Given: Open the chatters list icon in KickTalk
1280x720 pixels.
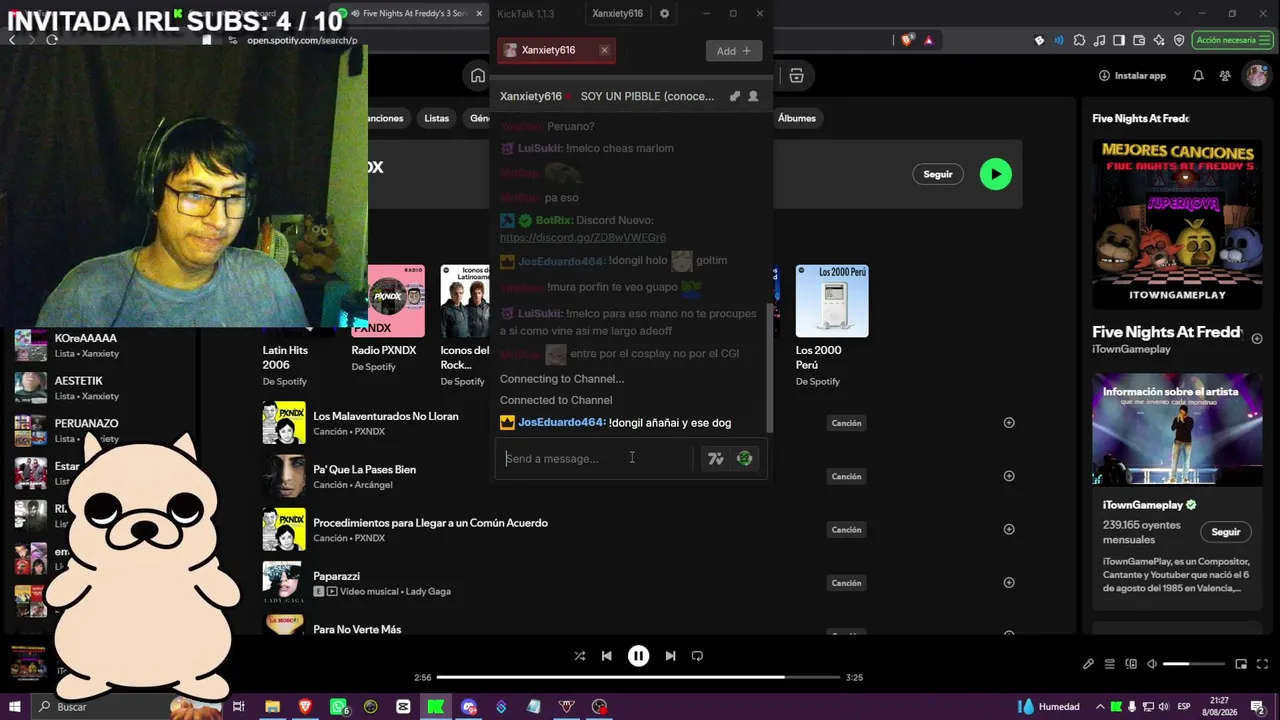Looking at the screenshot, I should [753, 96].
